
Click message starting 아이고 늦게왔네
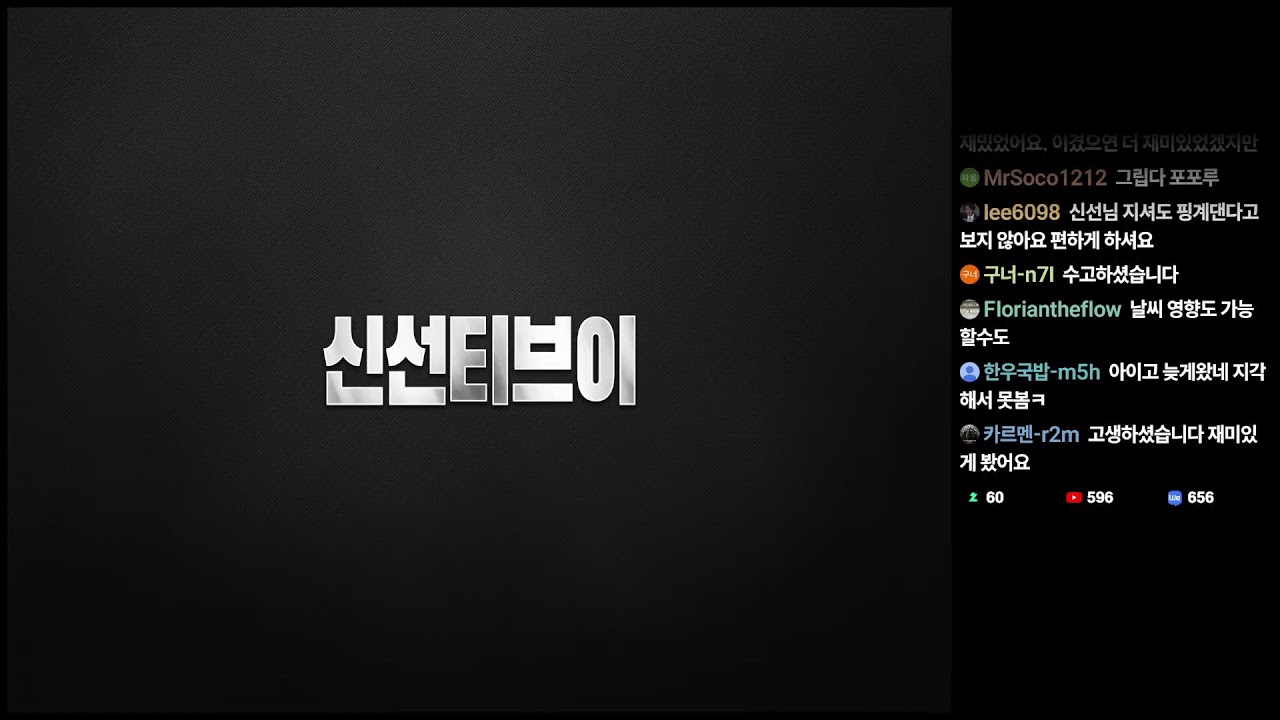pyautogui.click(x=1112, y=386)
